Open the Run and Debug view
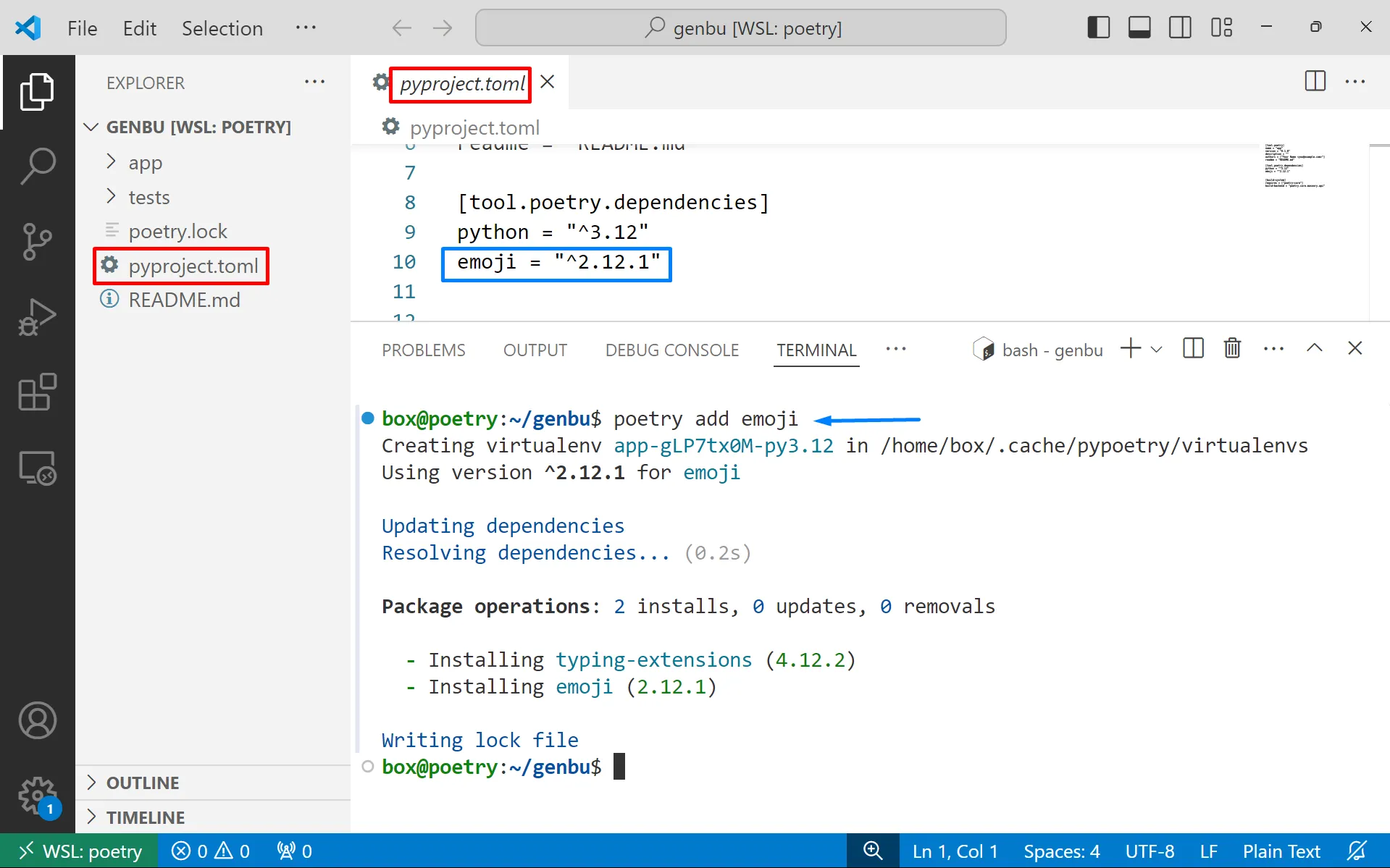Image resolution: width=1390 pixels, height=868 pixels. coord(38,316)
